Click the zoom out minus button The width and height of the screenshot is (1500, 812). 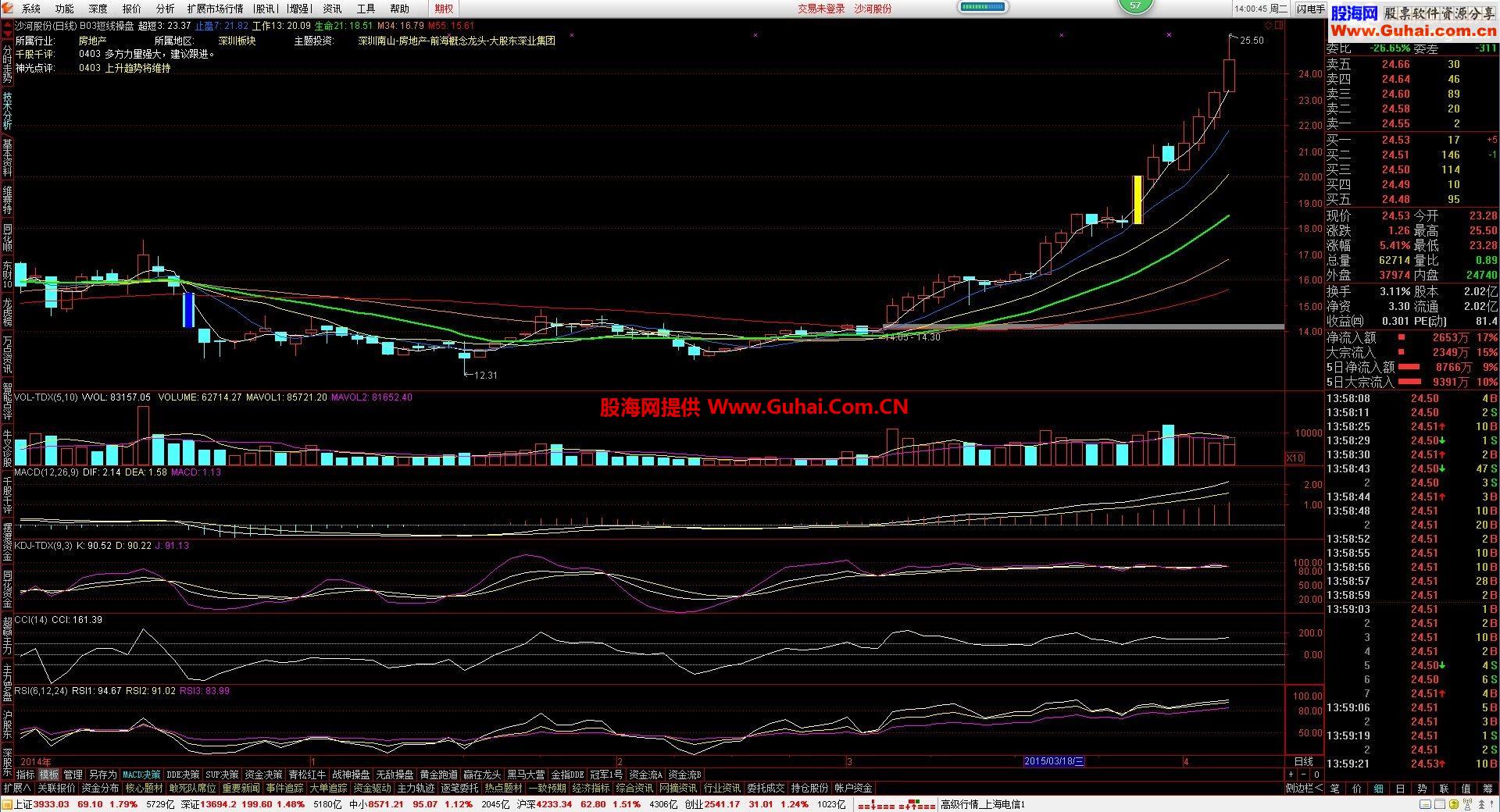point(1304,775)
